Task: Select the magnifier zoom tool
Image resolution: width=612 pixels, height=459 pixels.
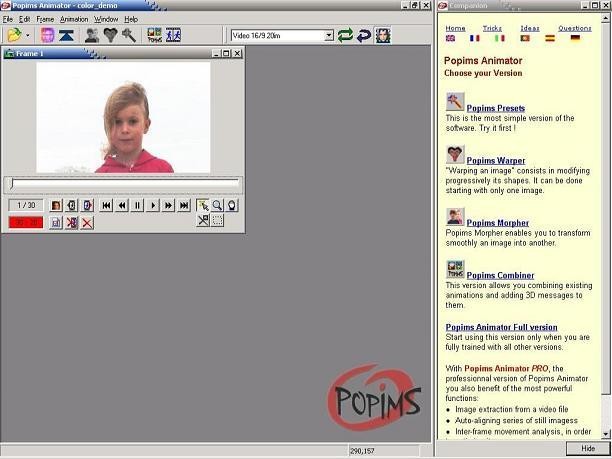Action: (x=217, y=205)
